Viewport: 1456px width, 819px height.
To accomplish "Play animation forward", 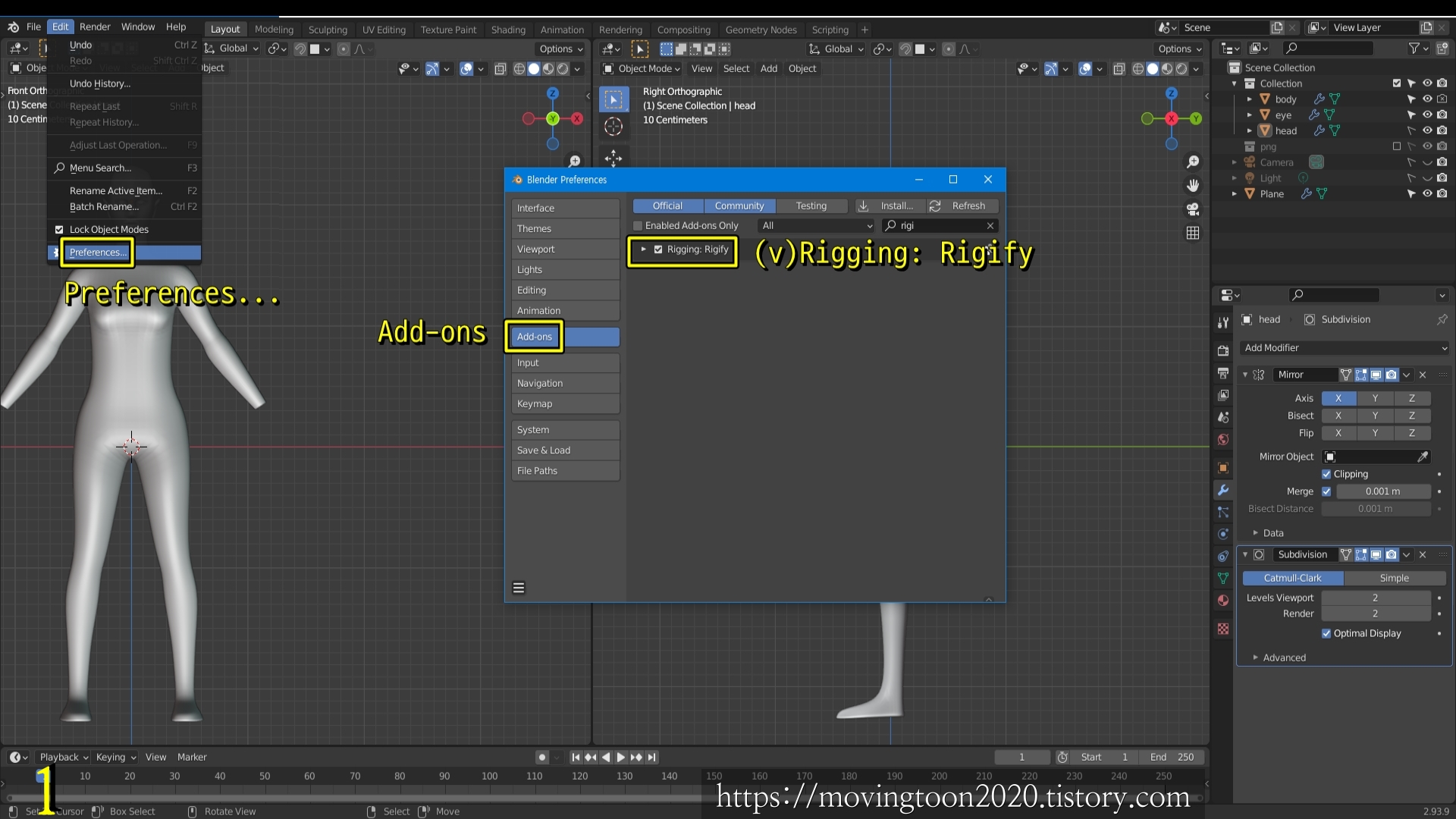I will [621, 757].
